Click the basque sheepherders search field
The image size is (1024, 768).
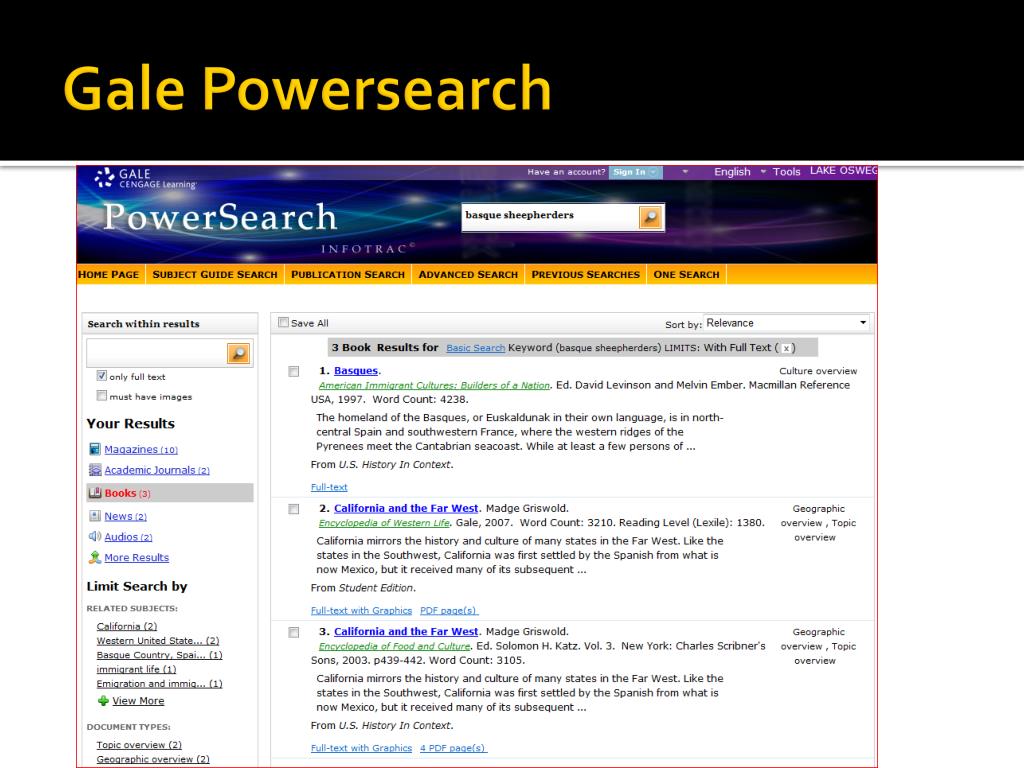tap(551, 217)
